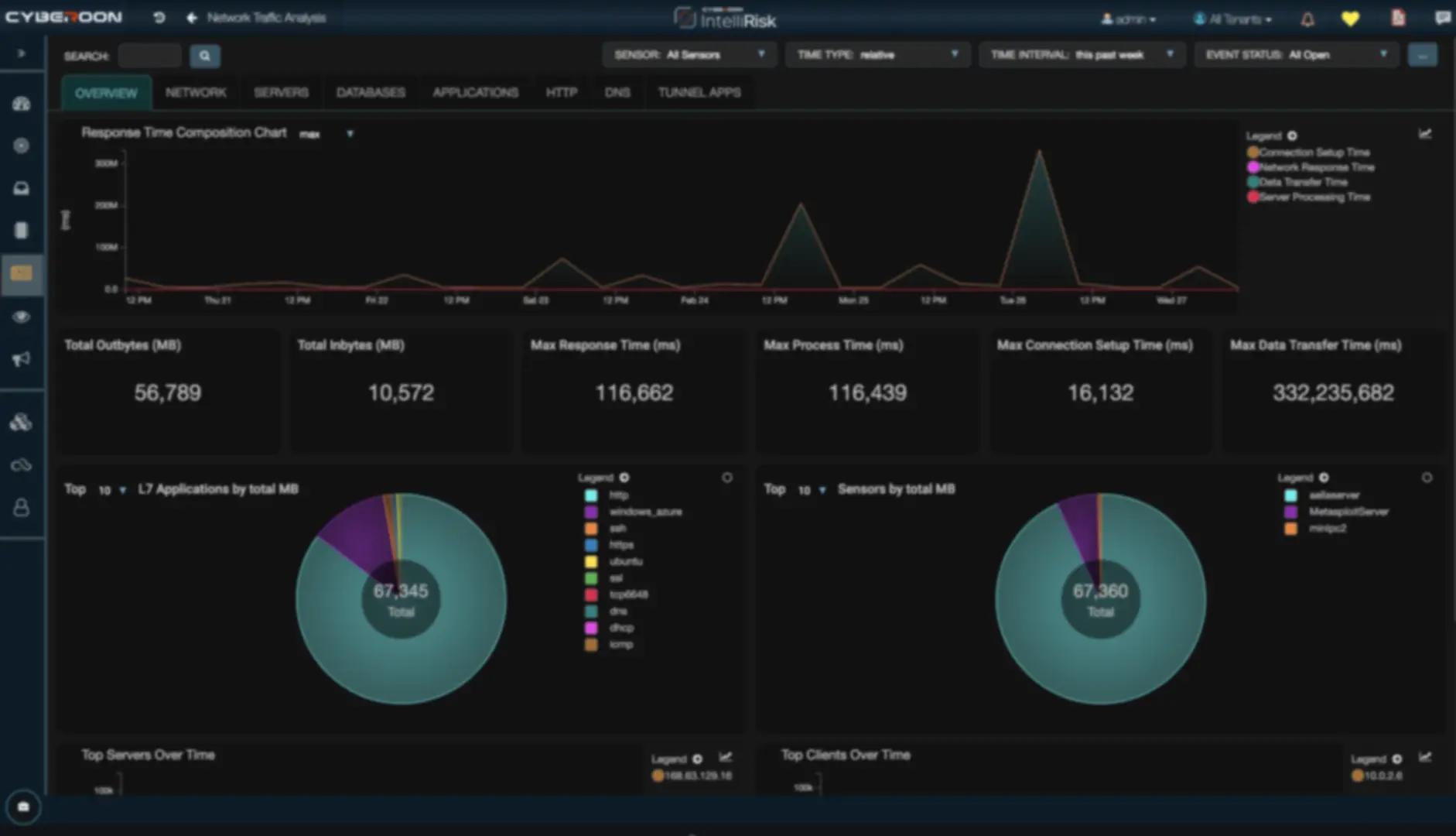
Task: Open the megaphone alerts icon in sidebar
Action: (x=22, y=358)
